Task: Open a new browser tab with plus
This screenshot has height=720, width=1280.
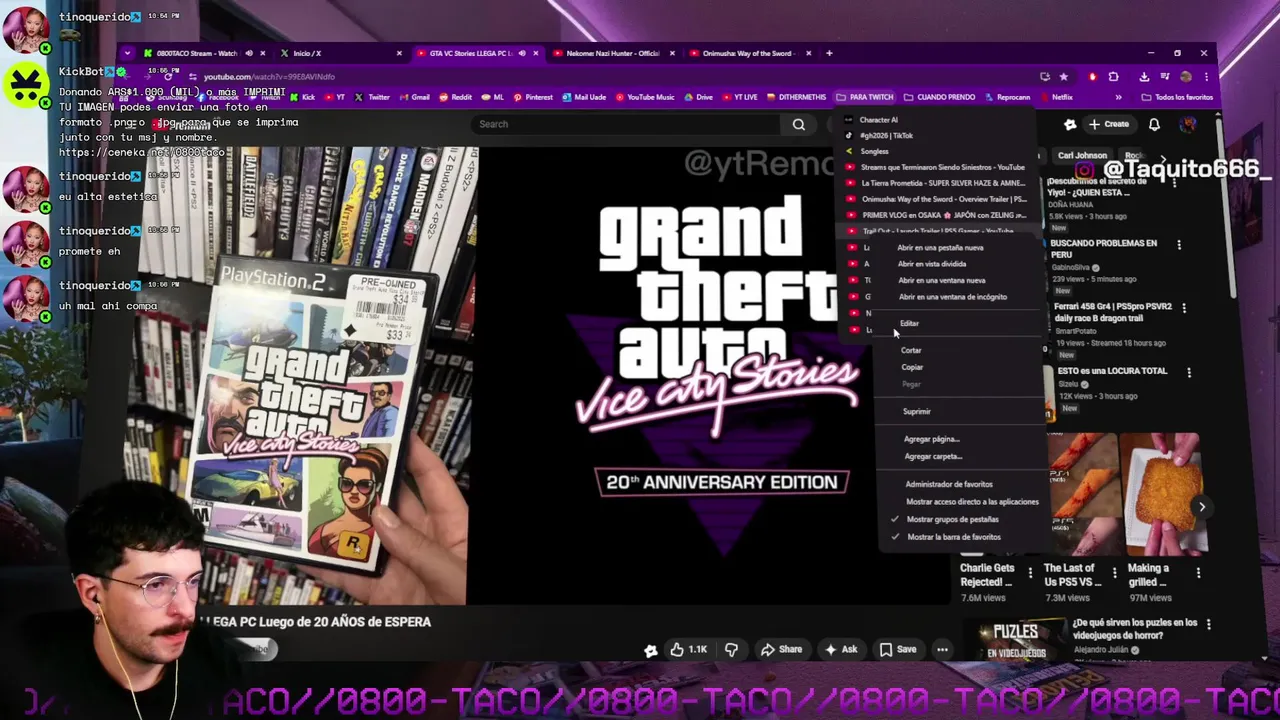Action: [829, 53]
